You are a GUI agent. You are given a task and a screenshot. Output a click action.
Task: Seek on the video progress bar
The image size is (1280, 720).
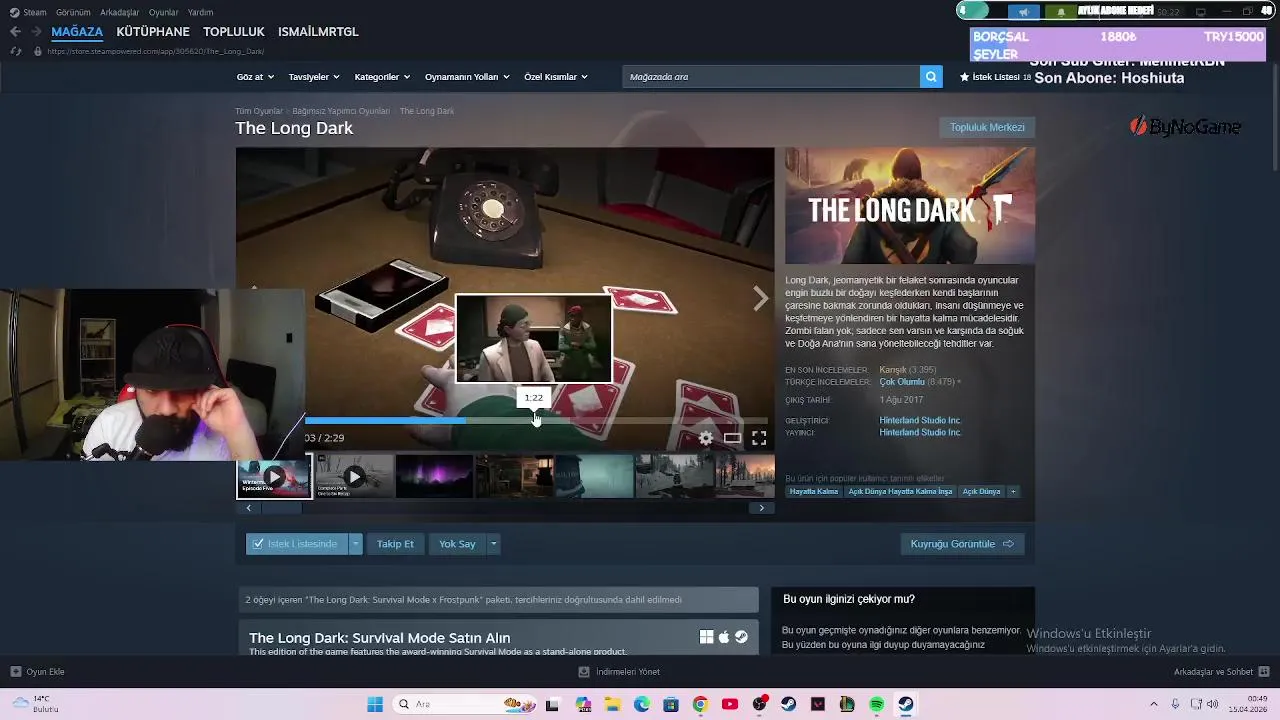click(x=536, y=421)
